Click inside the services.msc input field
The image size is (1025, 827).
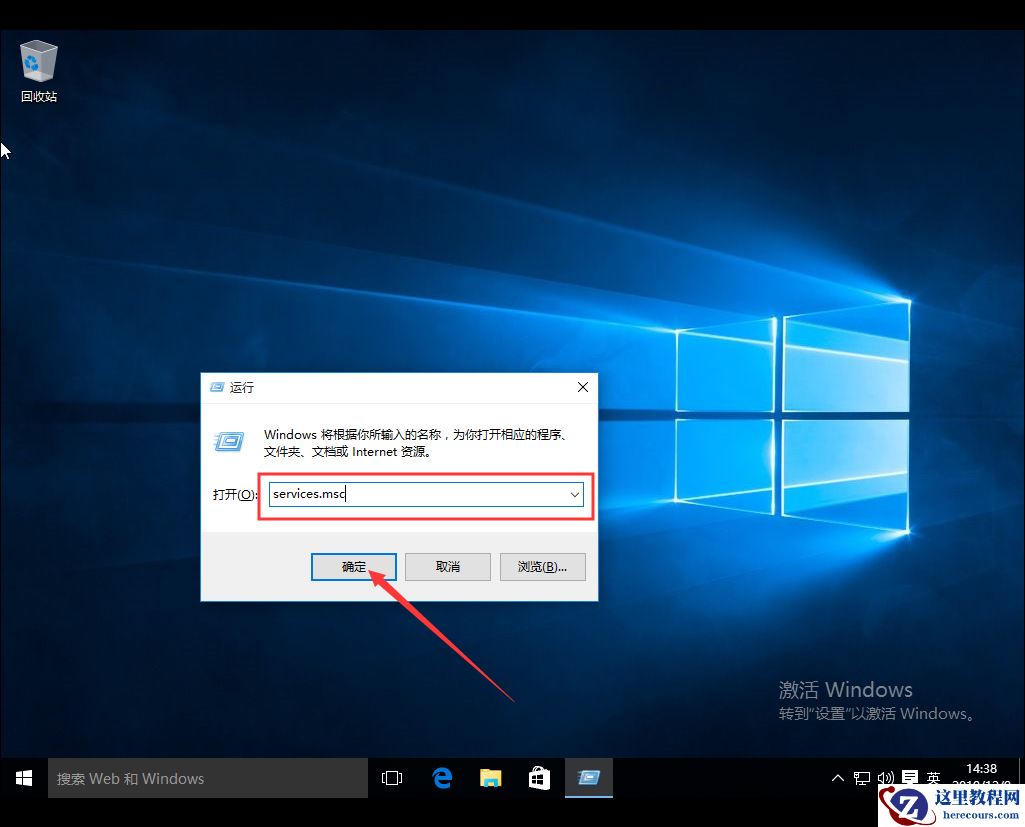tap(400, 494)
